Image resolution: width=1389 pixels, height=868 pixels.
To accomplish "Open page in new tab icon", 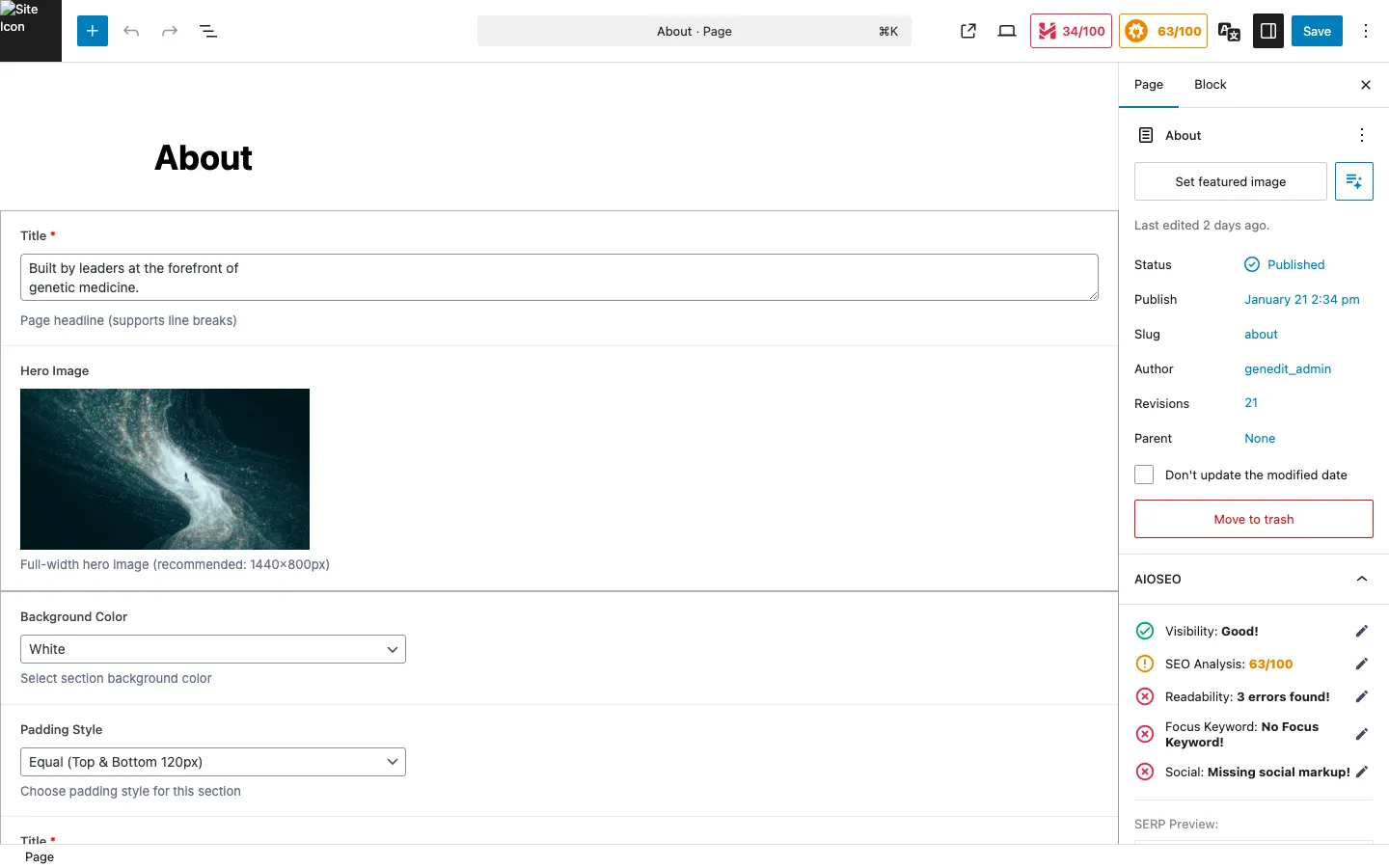I will tap(968, 31).
